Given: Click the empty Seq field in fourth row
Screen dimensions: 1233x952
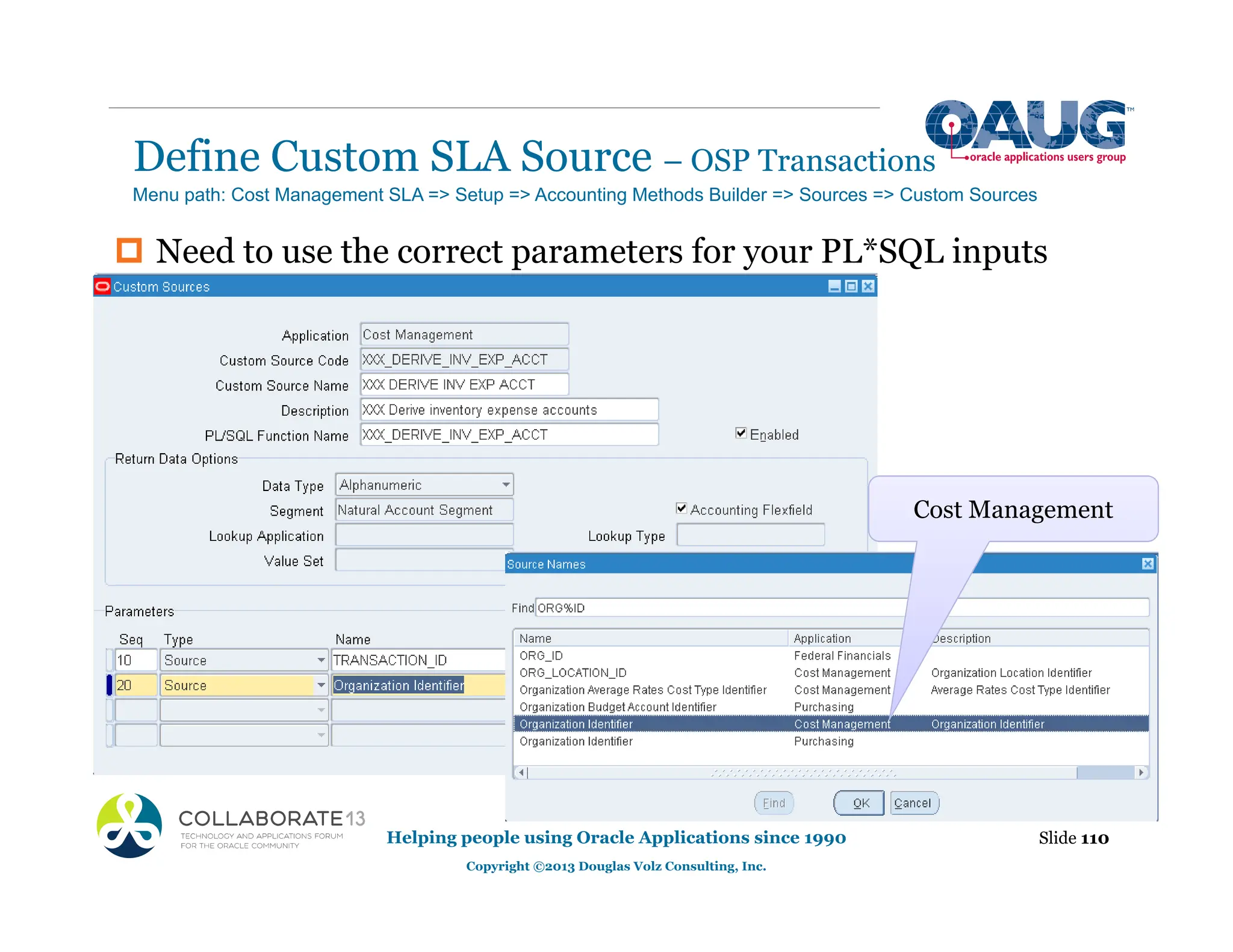Looking at the screenshot, I should 137,735.
